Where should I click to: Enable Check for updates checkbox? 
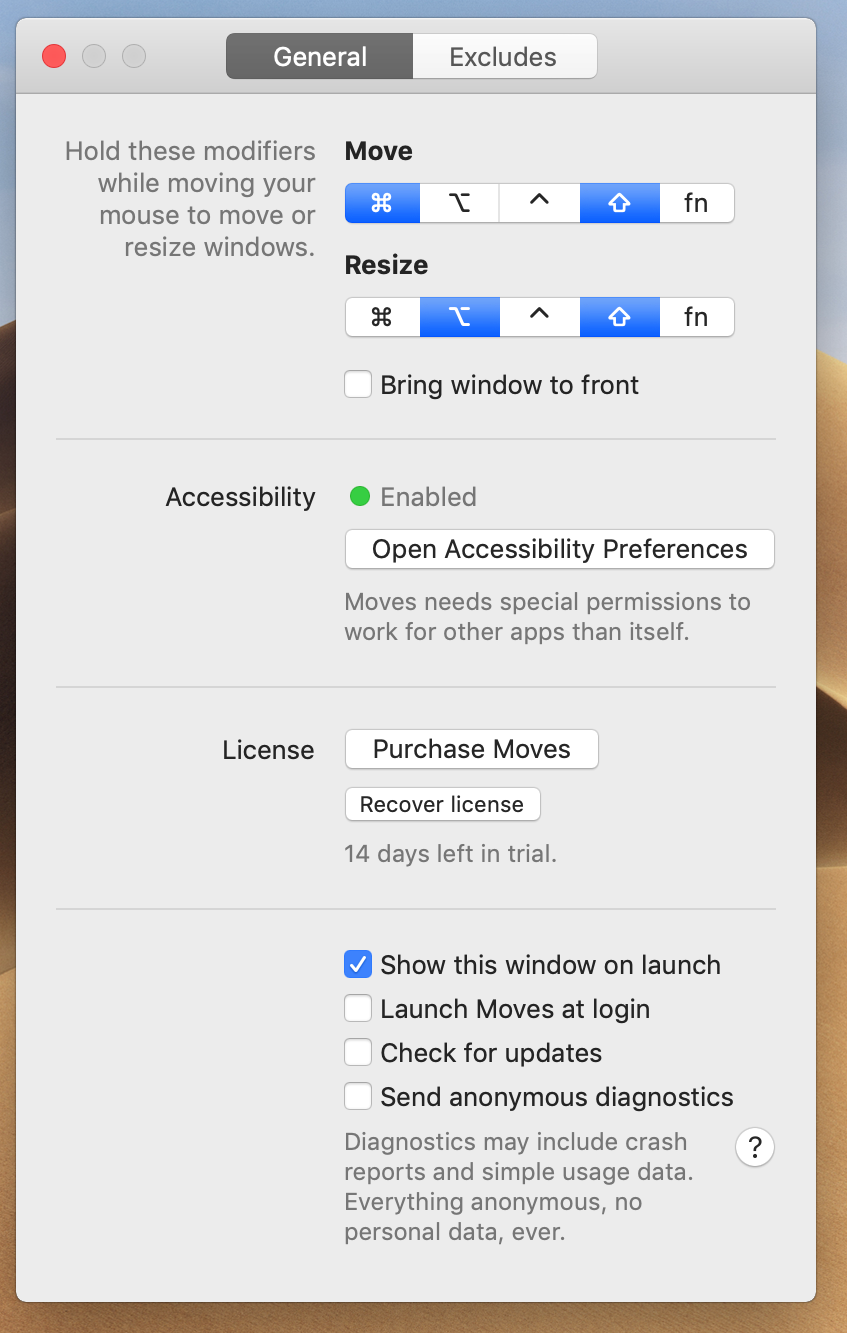point(358,1053)
